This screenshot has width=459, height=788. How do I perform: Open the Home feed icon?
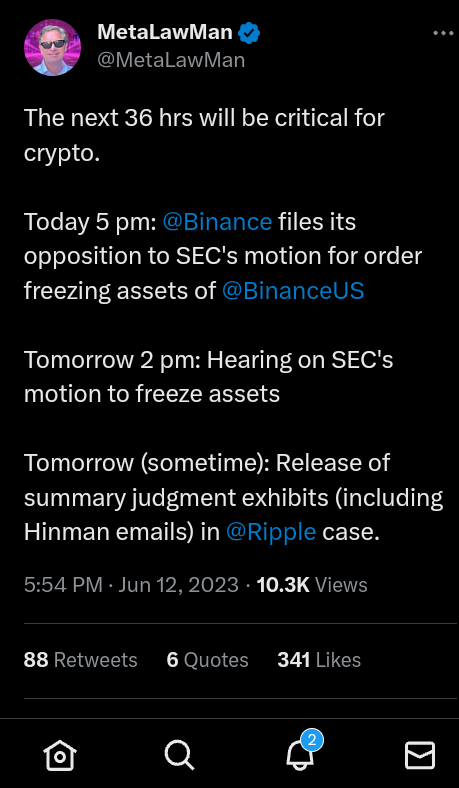(x=60, y=755)
